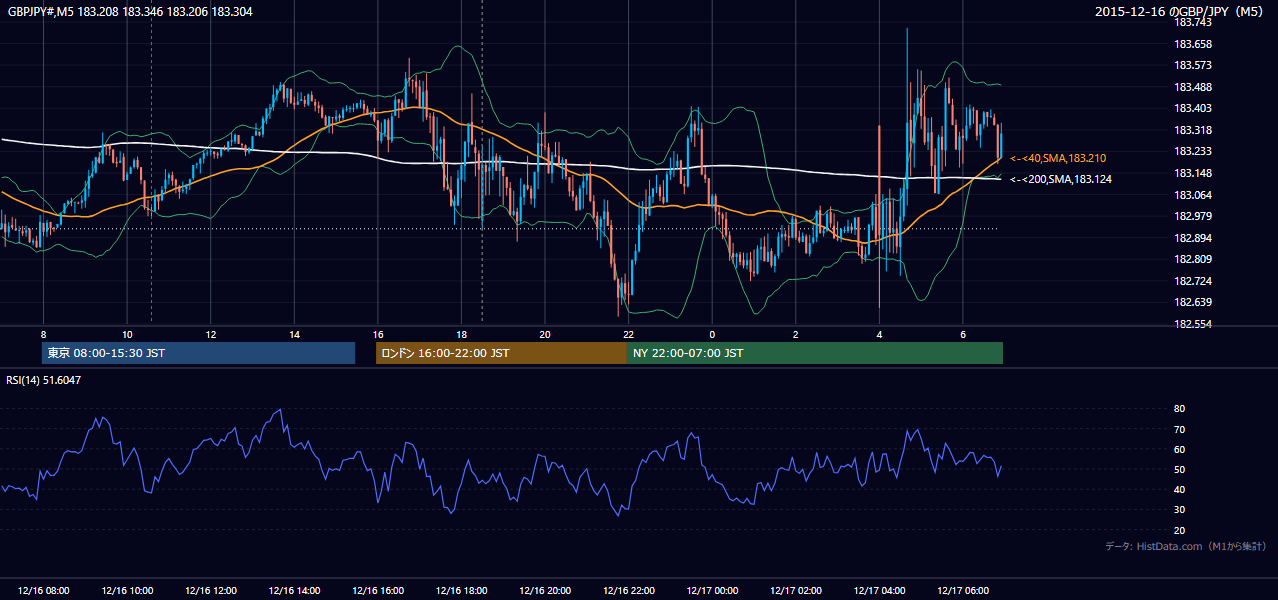Click the 182.554 price axis label
The height and width of the screenshot is (600, 1278).
1192,324
